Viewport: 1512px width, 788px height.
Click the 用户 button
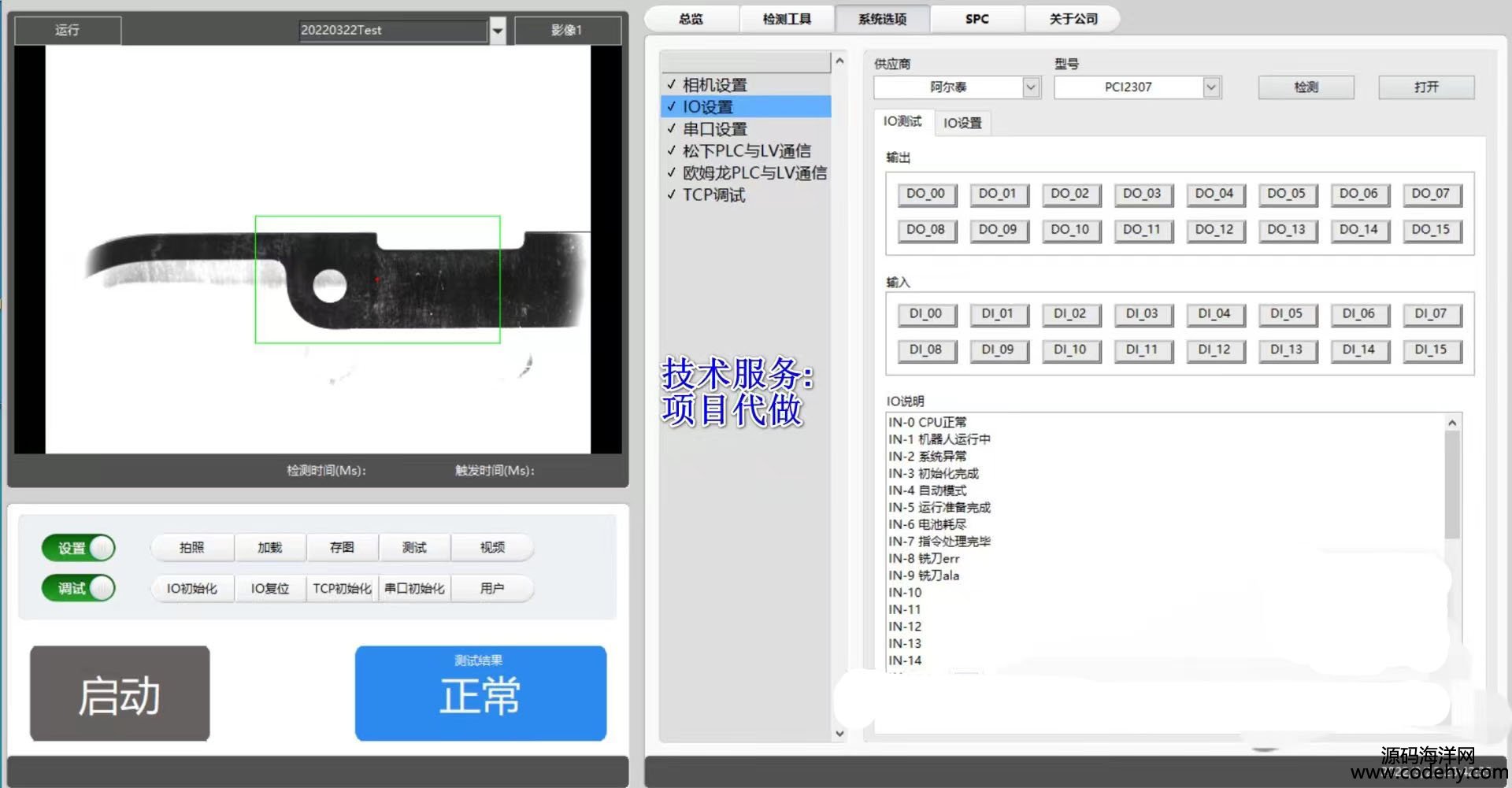tap(492, 589)
